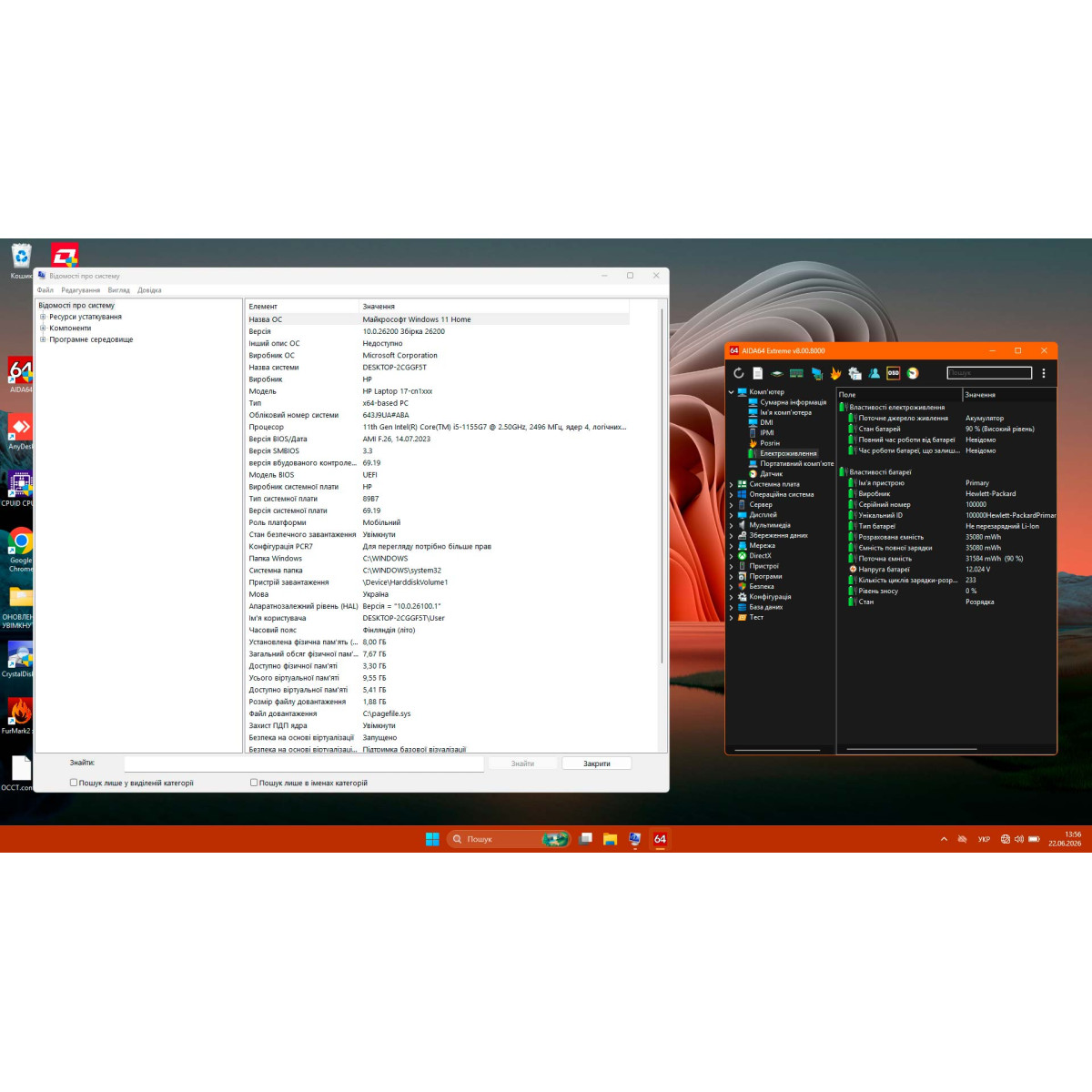Open the FurMark2 desktop shortcut
Image resolution: width=1092 pixels, height=1092 pixels.
(18, 716)
